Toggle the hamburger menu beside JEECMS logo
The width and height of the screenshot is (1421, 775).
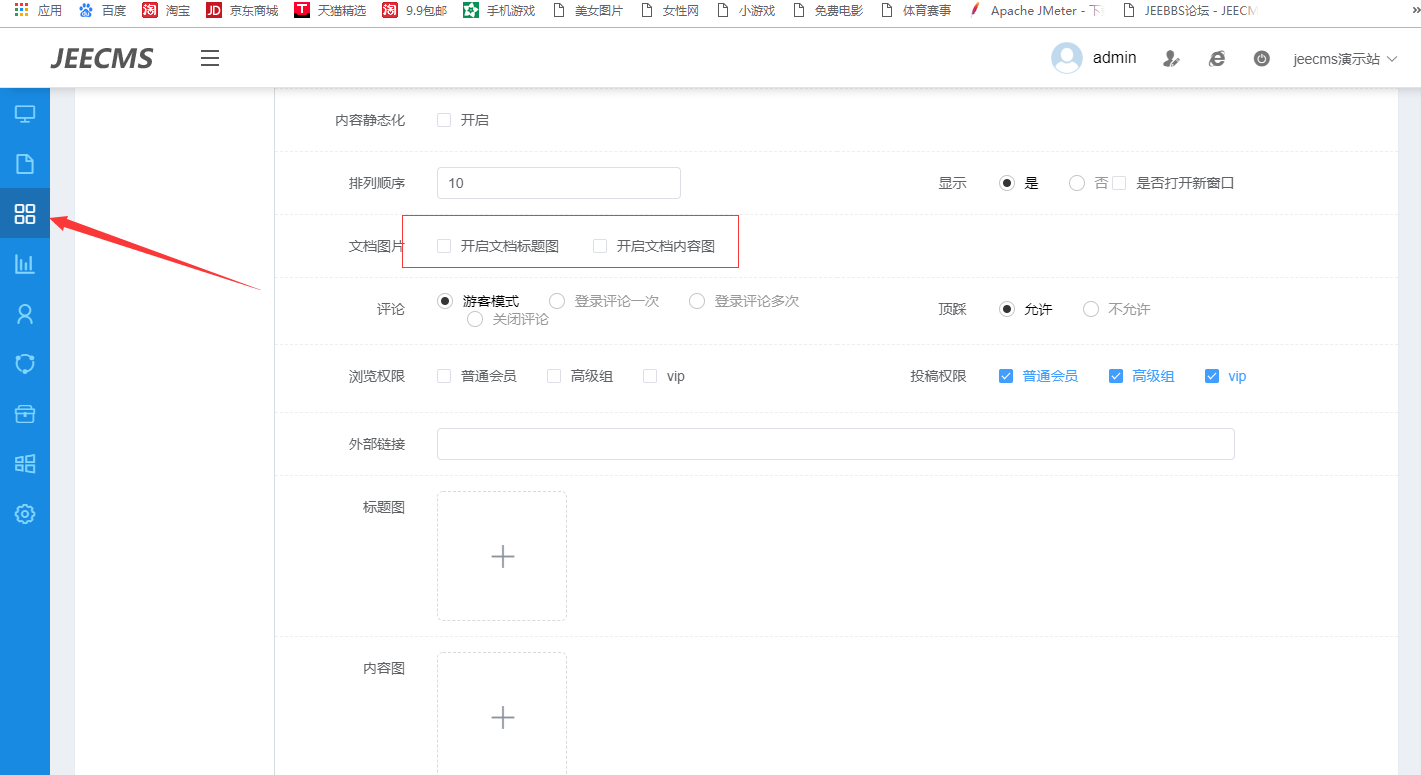(210, 58)
